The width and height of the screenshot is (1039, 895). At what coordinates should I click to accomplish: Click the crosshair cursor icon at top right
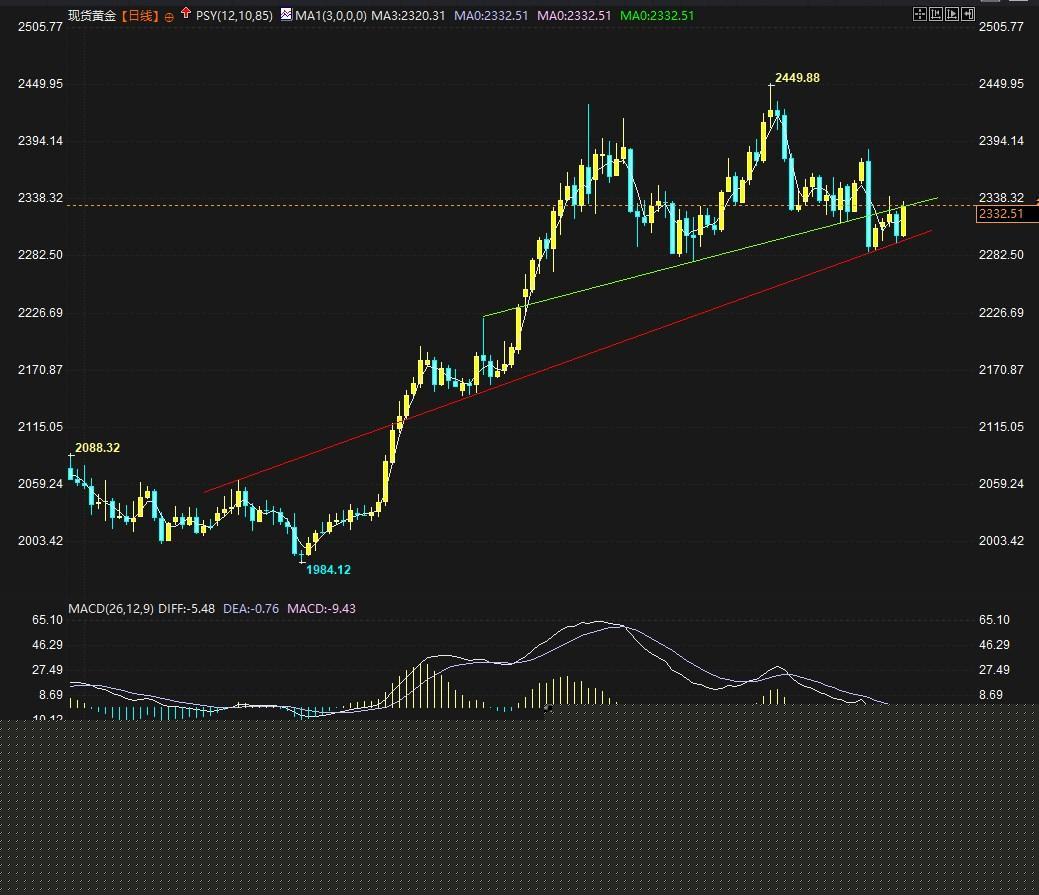tap(920, 14)
